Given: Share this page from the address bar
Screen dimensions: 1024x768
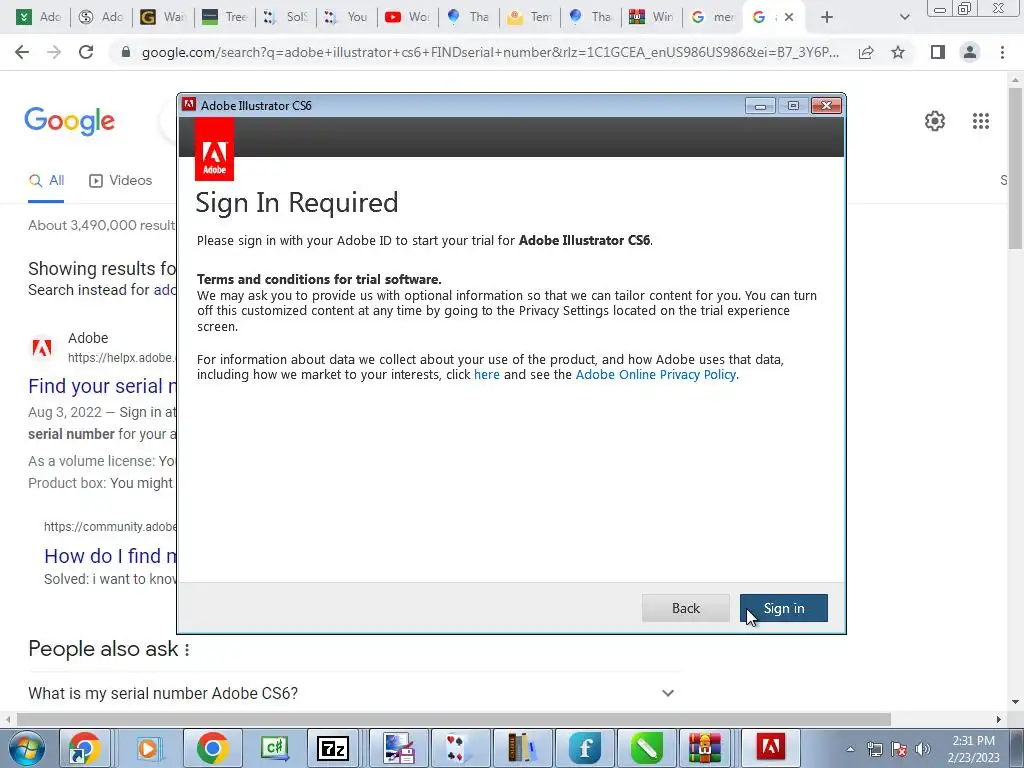Looking at the screenshot, I should [866, 52].
